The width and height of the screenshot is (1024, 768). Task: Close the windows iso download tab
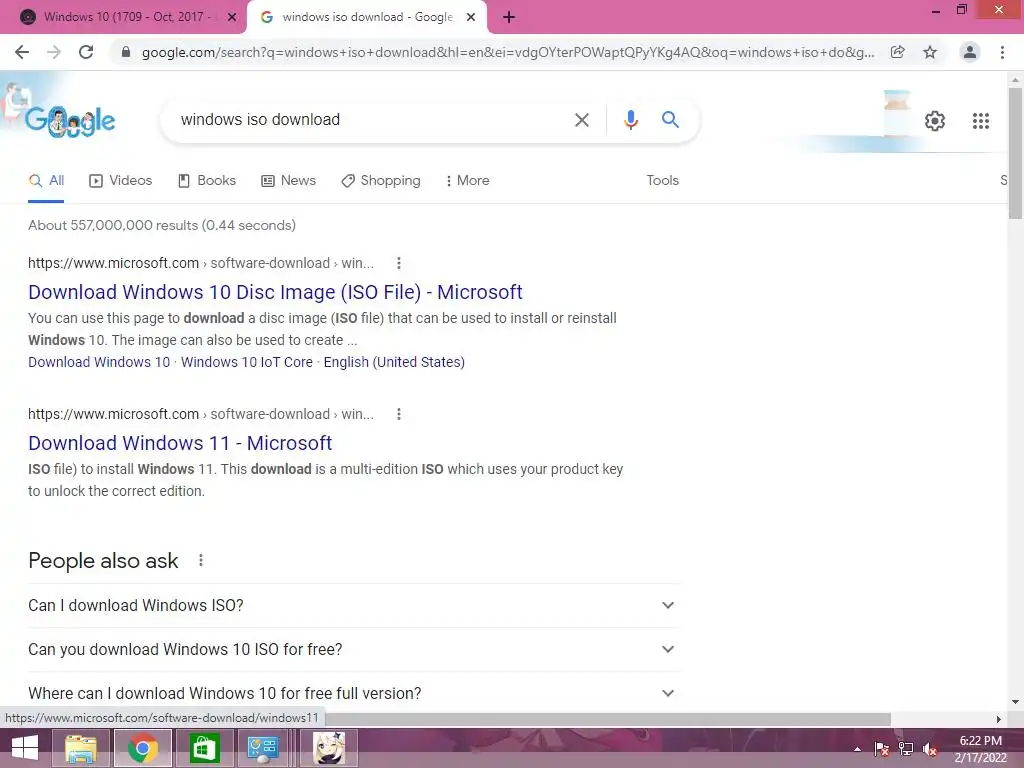pos(471,18)
